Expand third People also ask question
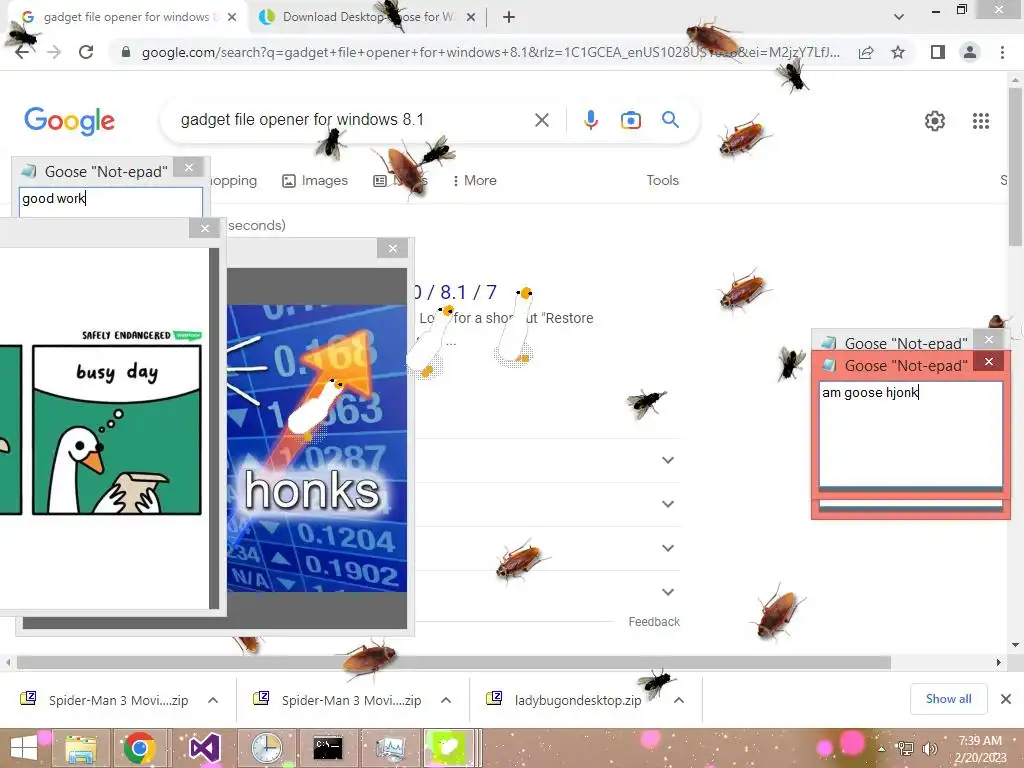The height and width of the screenshot is (768, 1024). click(667, 548)
